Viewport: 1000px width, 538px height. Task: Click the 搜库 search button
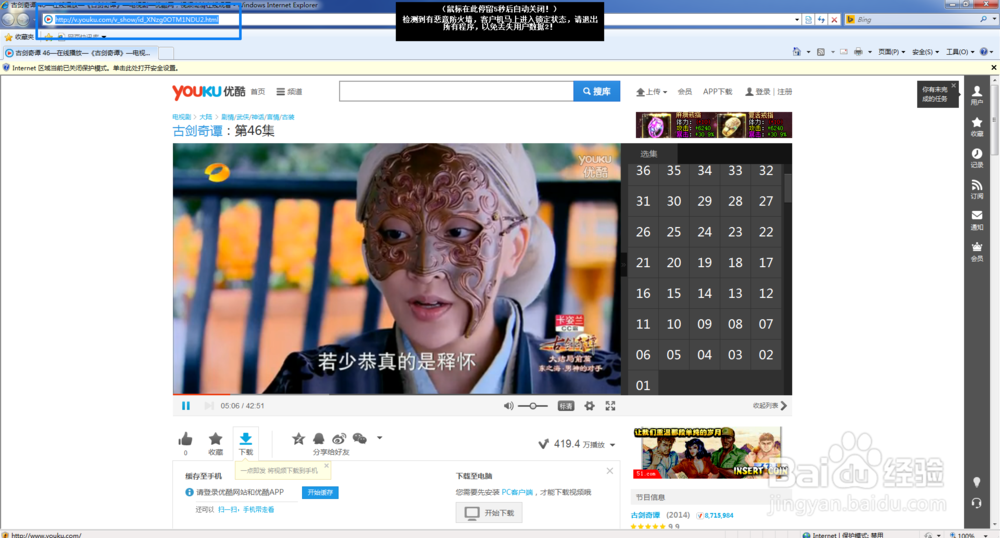[597, 91]
